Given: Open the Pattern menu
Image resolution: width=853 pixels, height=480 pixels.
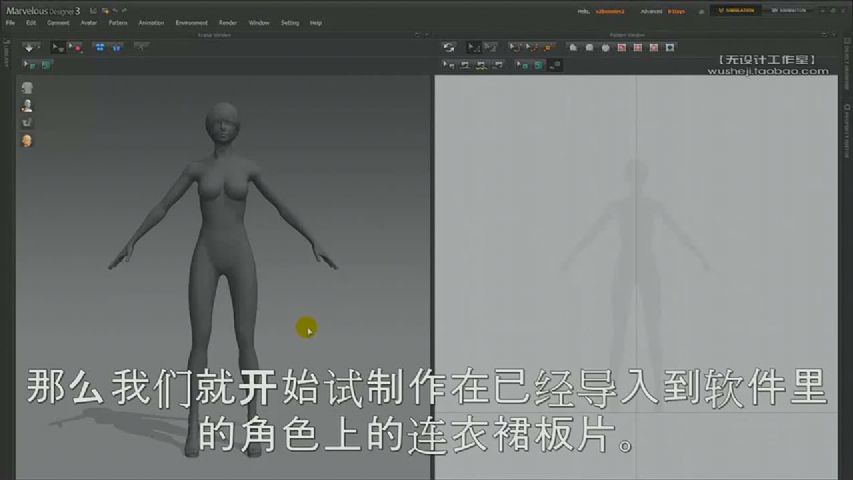Looking at the screenshot, I should click(118, 23).
